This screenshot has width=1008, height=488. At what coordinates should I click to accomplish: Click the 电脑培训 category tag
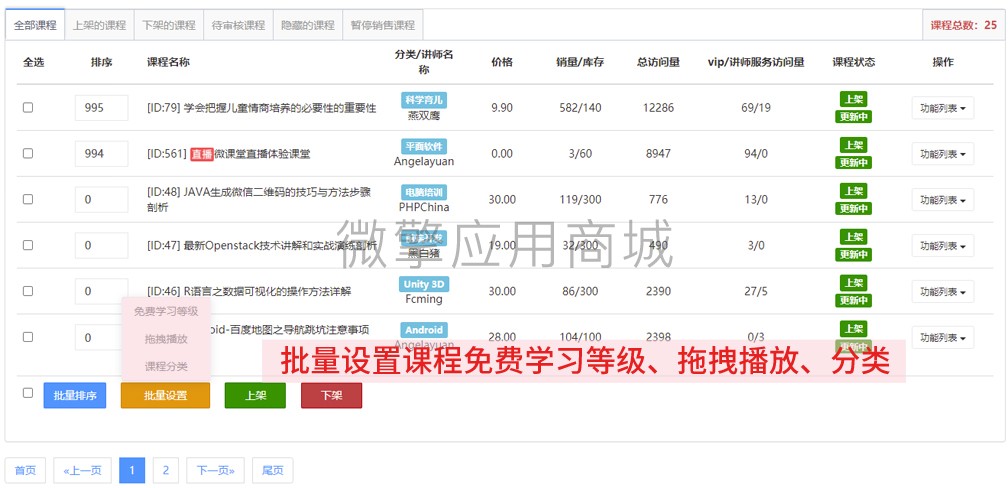click(424, 192)
